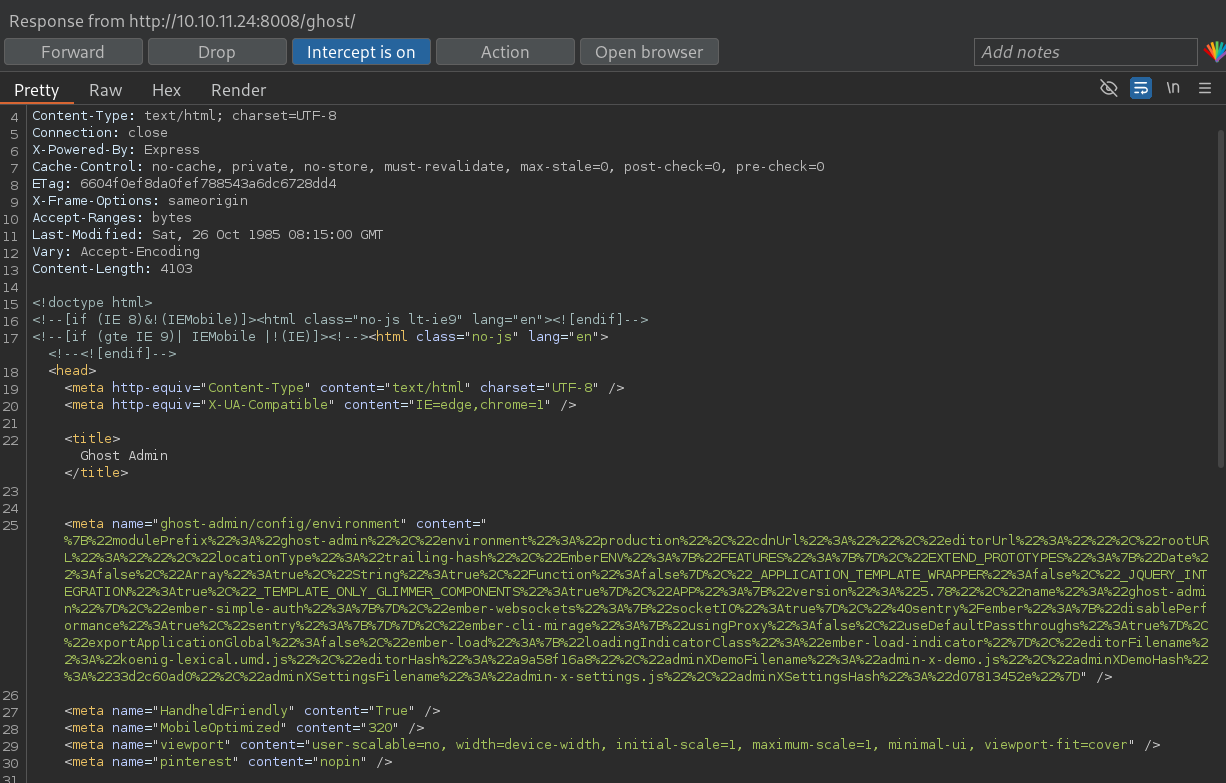Image resolution: width=1226 pixels, height=783 pixels.
Task: Switch to the Raw tab
Action: coord(106,90)
